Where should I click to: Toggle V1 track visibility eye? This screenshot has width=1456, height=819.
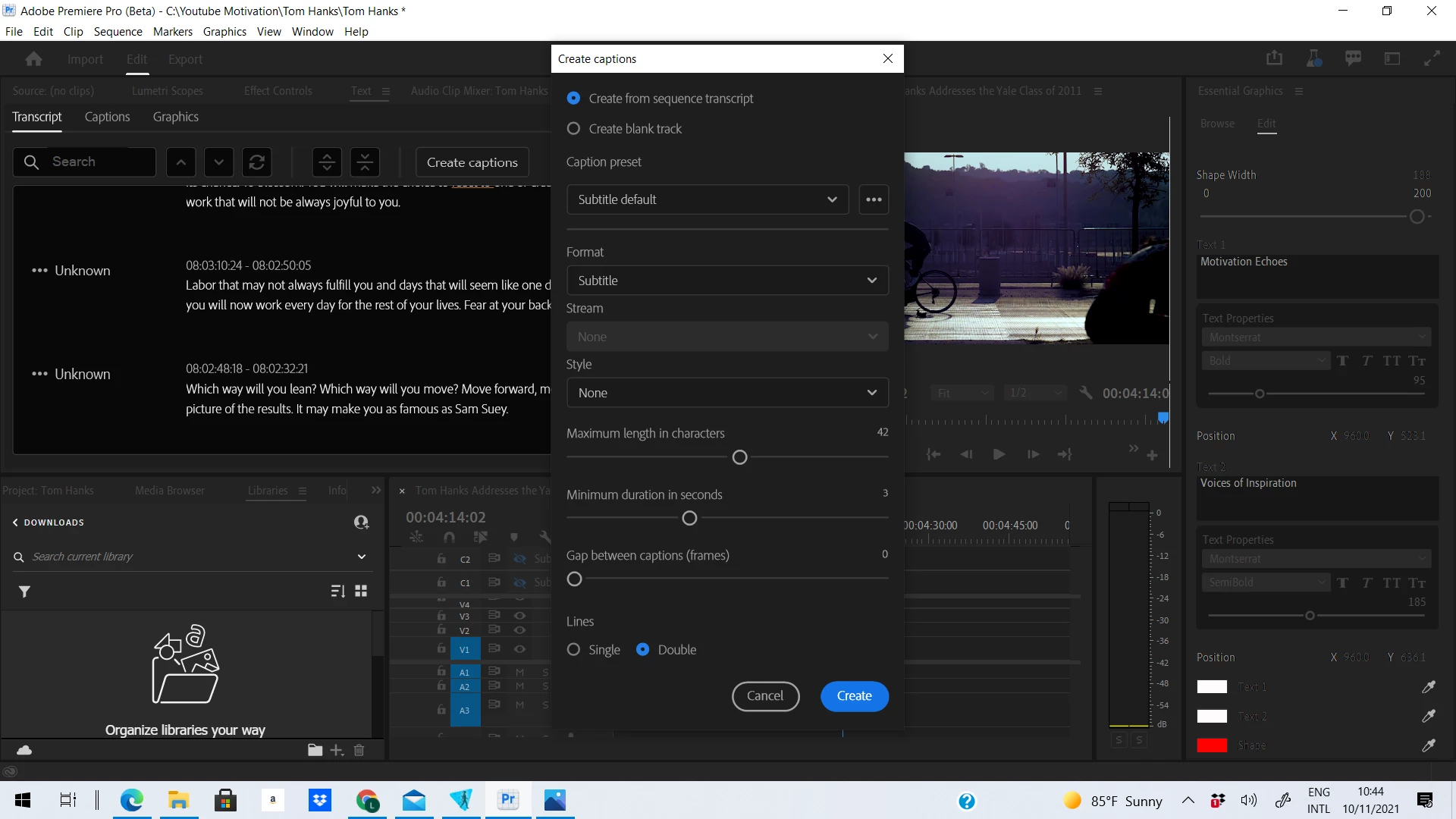(519, 649)
